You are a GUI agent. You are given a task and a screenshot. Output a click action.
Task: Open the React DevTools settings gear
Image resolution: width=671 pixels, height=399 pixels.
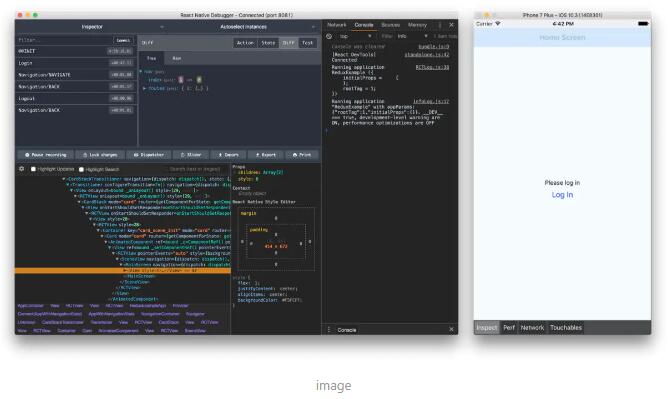(21, 169)
